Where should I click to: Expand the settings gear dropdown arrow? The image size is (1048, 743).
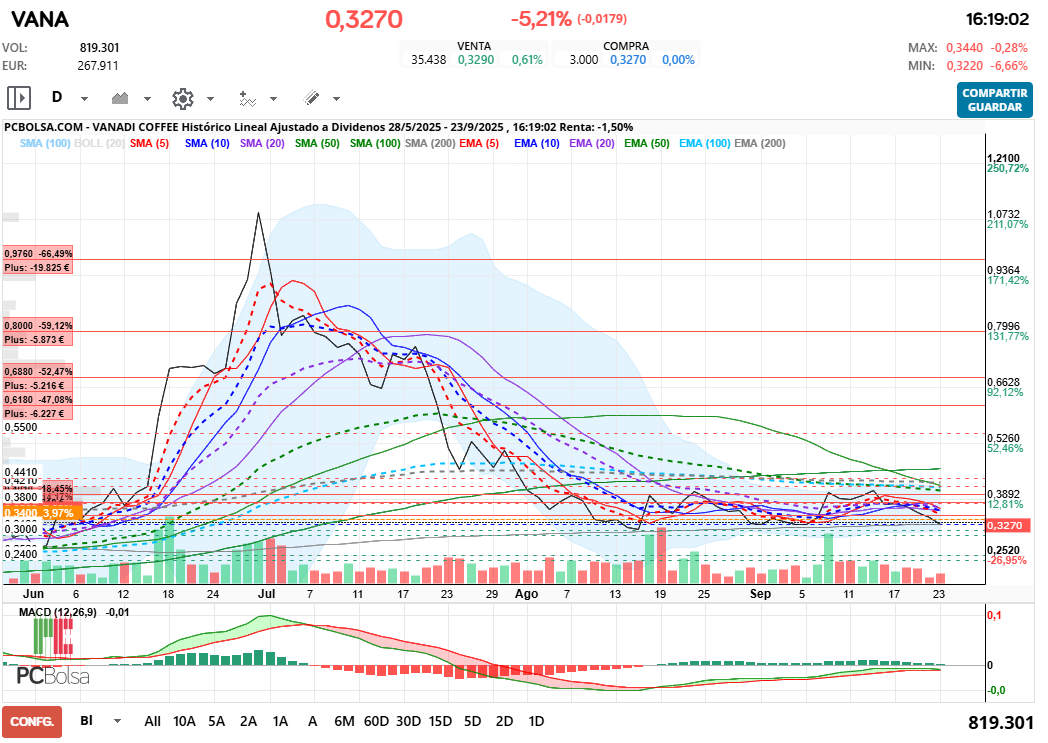[210, 99]
